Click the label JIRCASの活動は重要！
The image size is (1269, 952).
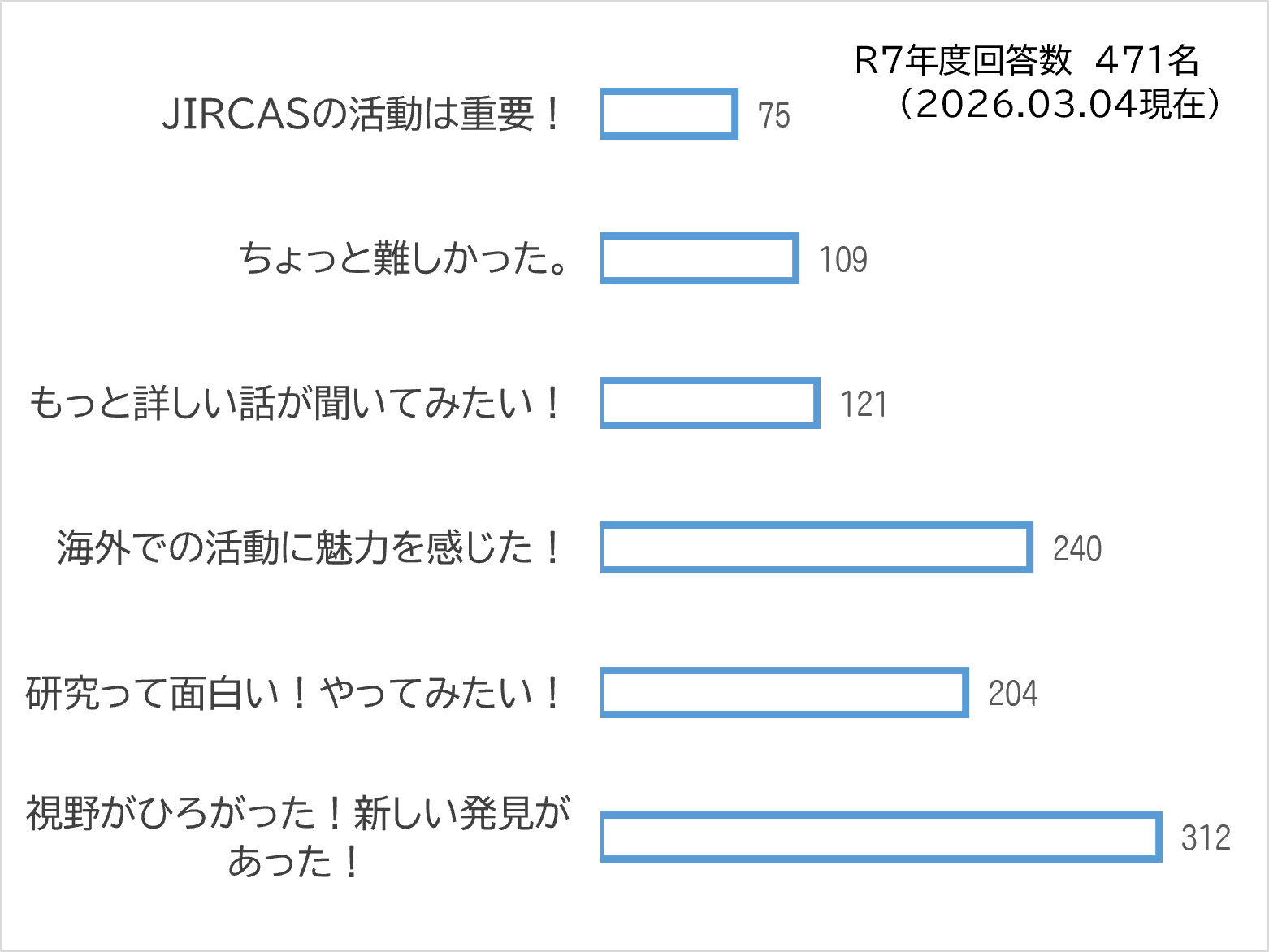(362, 114)
